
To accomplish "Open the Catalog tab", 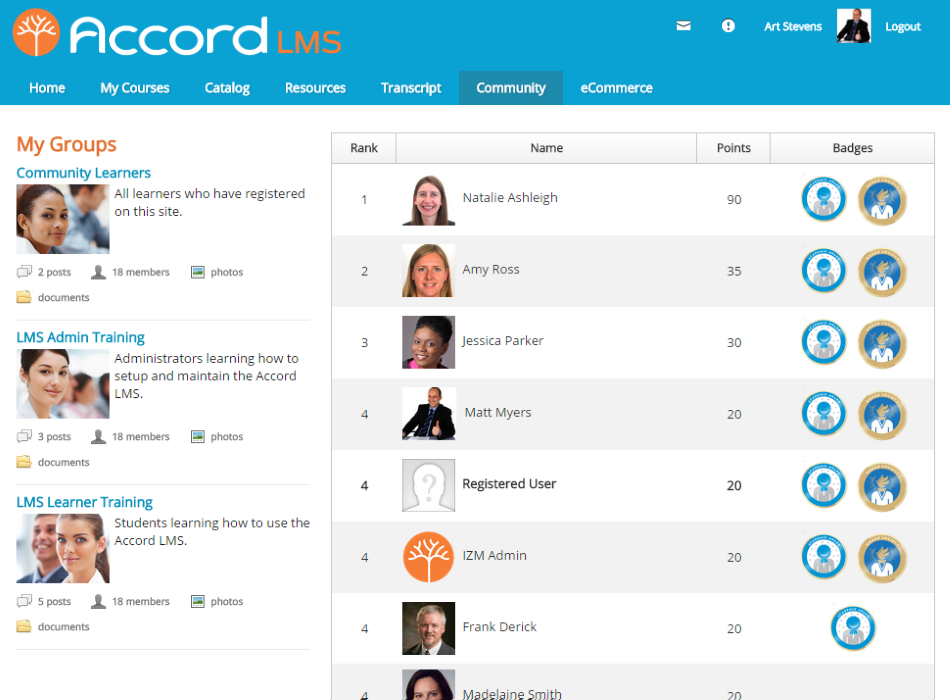I will coord(227,88).
